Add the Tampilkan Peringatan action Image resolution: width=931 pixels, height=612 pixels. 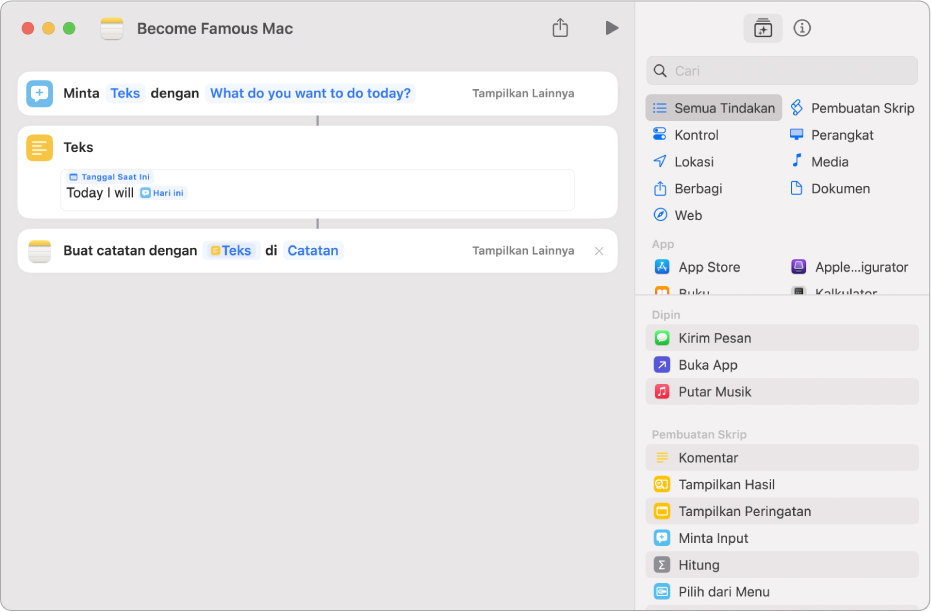pos(744,511)
